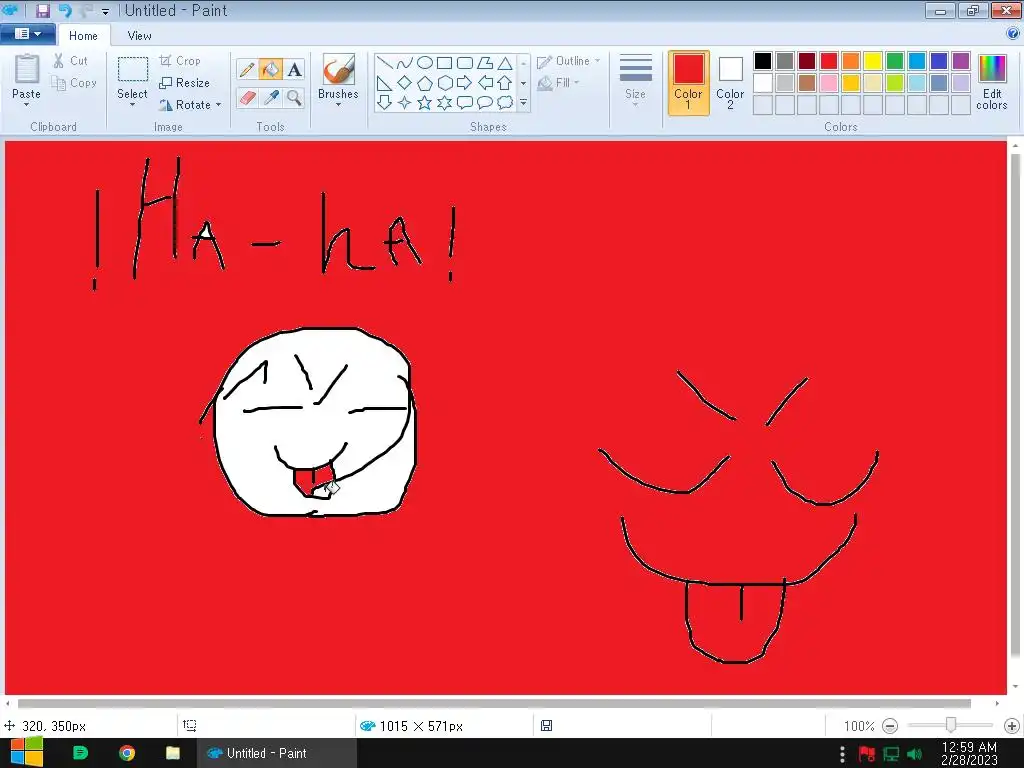Select the Magnifier tool
Screen dimensions: 1024x768
[x=295, y=98]
